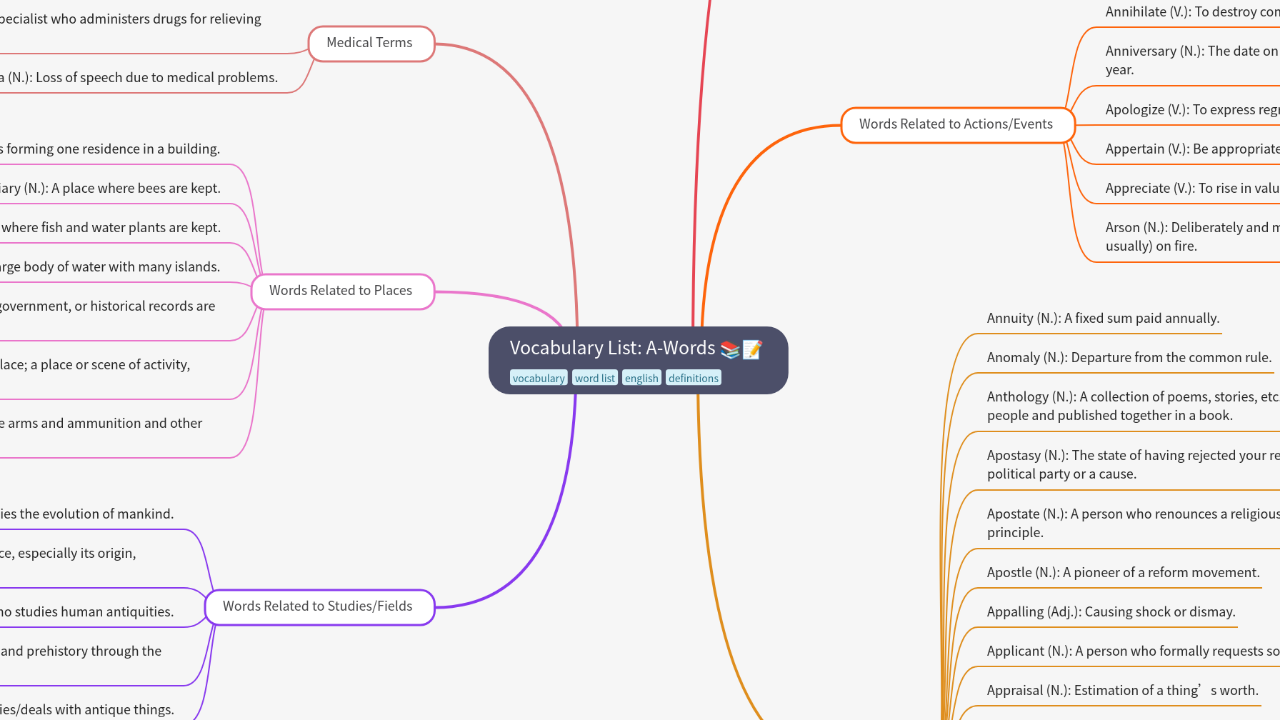Click the books and memo emoji in title
Screen dimensions: 1280x720
(x=741, y=349)
